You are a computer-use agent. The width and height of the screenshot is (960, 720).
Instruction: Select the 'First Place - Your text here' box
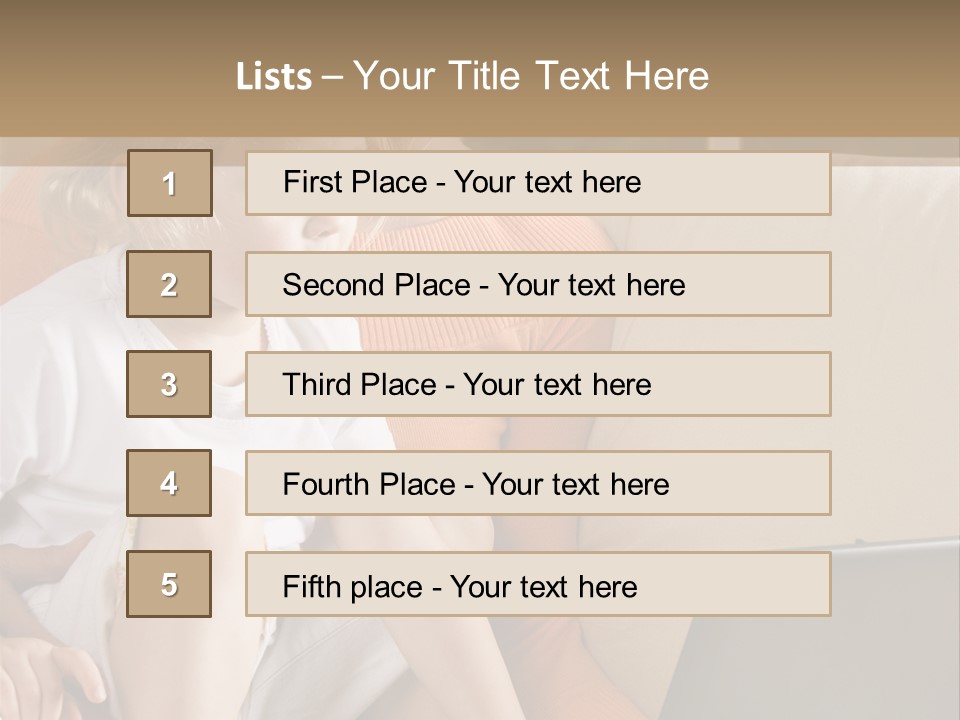(538, 184)
